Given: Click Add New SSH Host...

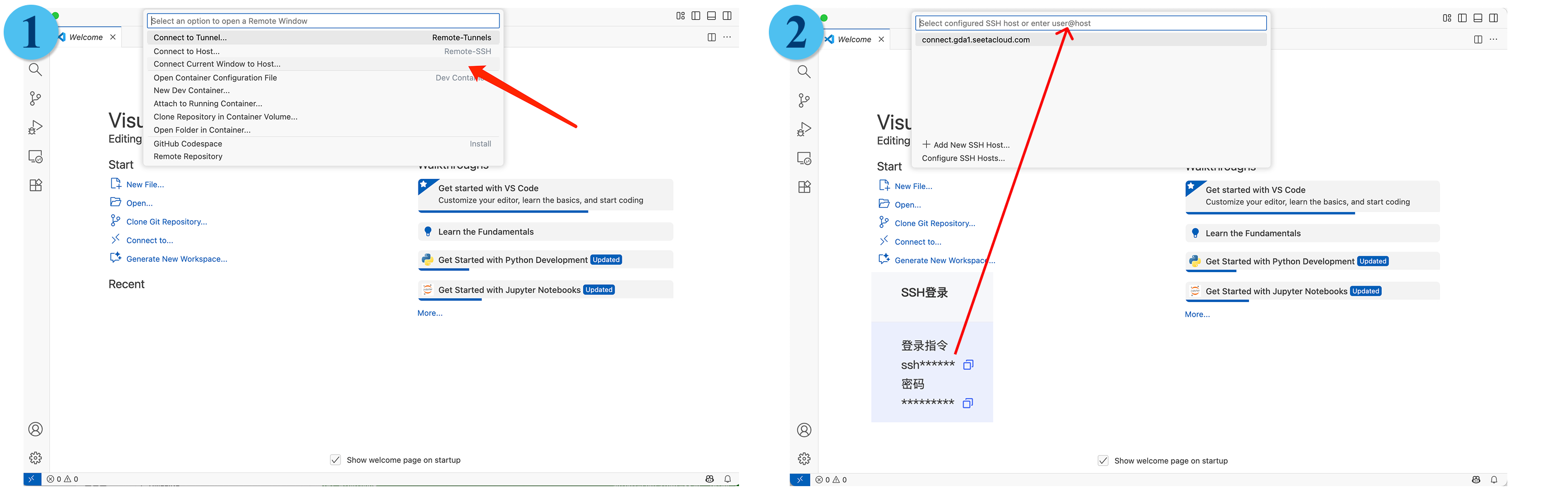Looking at the screenshot, I should coord(970,145).
